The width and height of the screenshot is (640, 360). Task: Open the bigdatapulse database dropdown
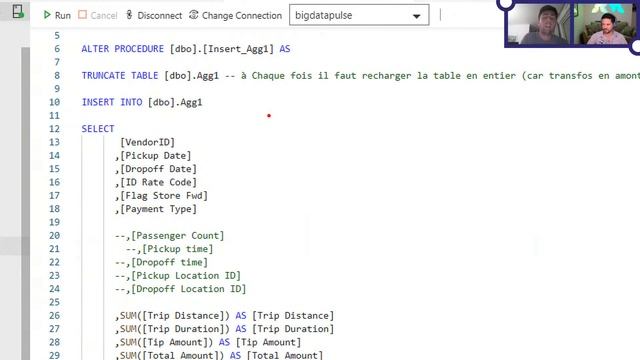[359, 16]
